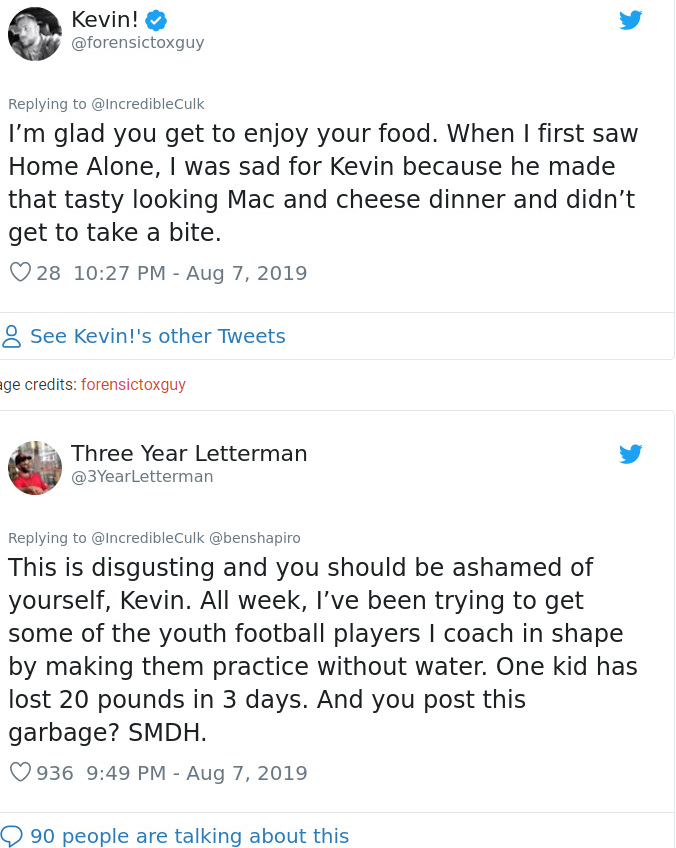Click the Three Year Letterman display name

tap(189, 453)
